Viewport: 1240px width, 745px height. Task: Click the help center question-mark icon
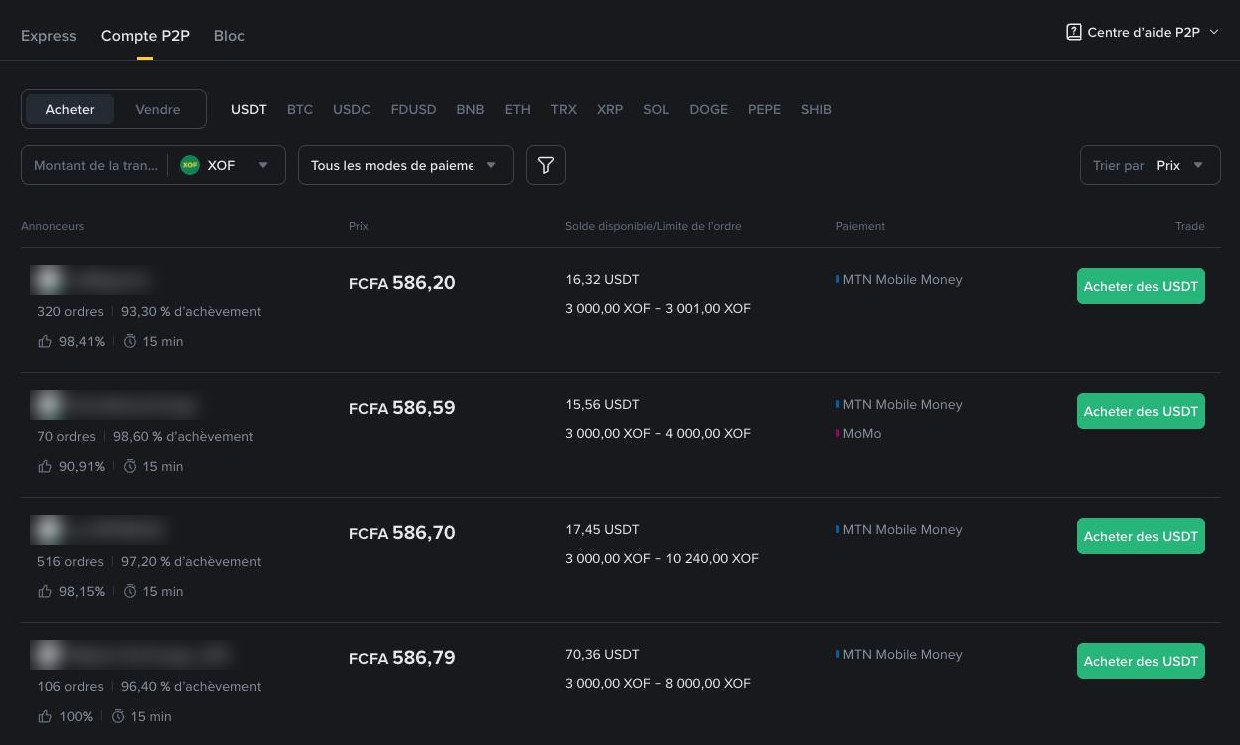click(1074, 32)
